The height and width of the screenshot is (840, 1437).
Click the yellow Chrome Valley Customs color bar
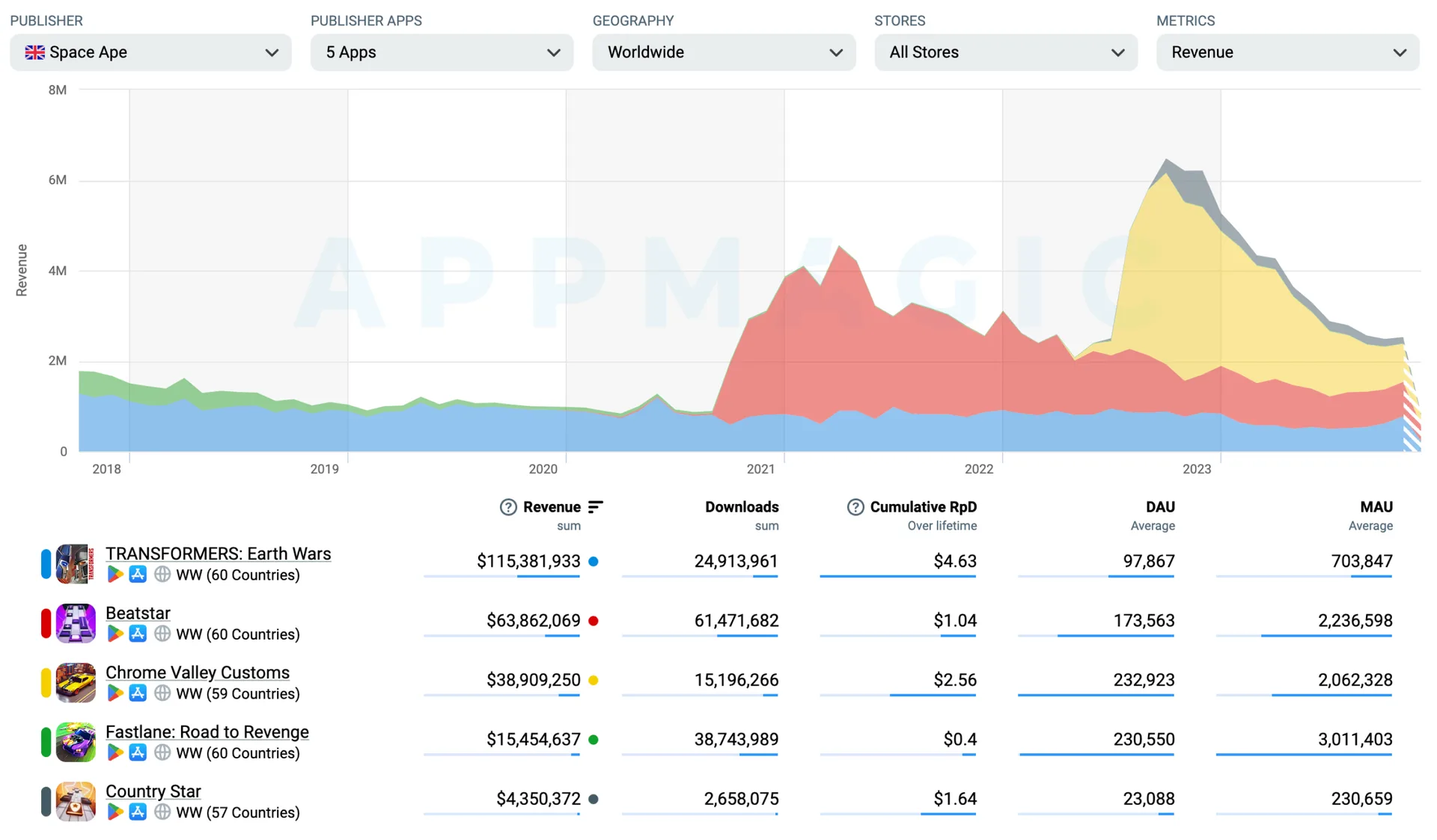[x=46, y=683]
